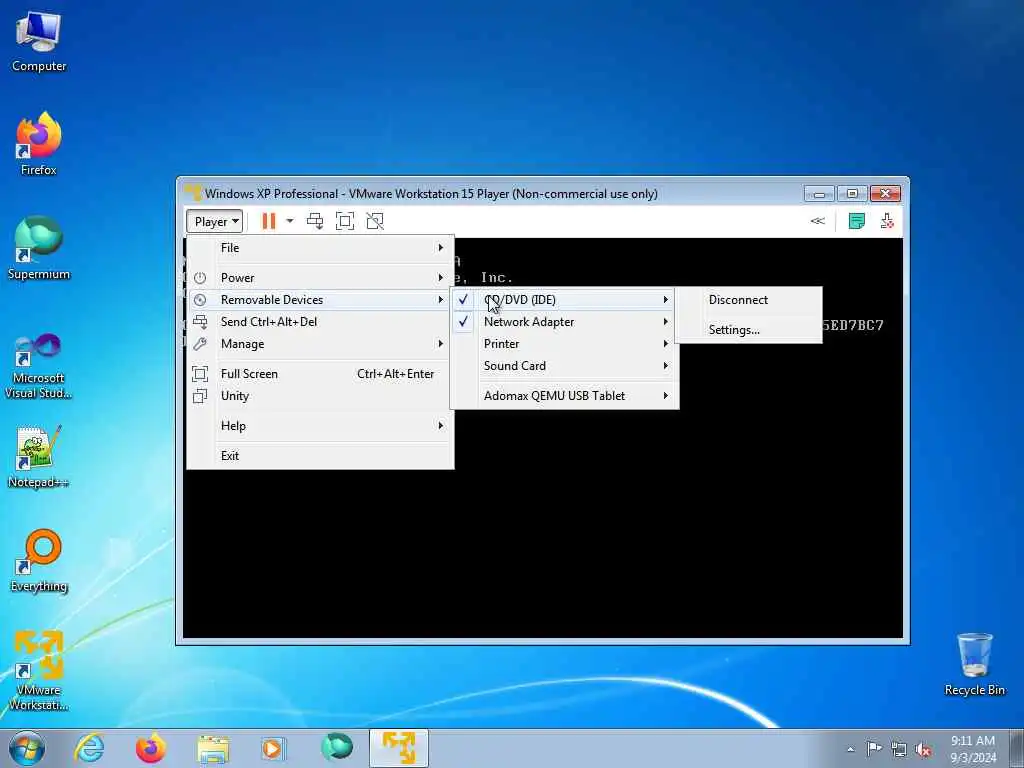
Task: Select Adomax QEMU USB Tablet entry
Action: [564, 396]
